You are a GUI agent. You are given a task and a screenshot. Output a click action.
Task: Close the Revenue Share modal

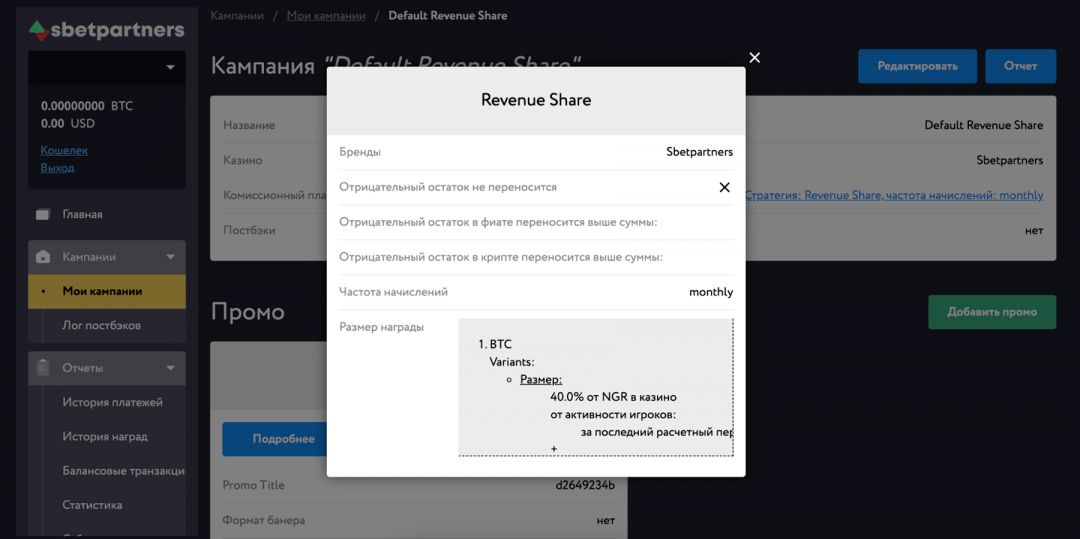point(754,58)
